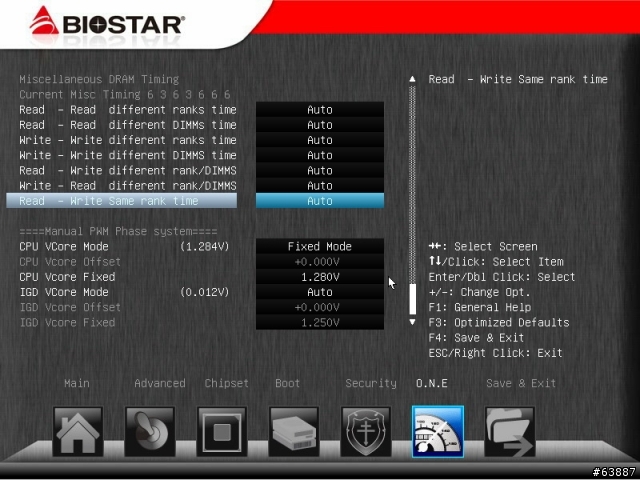Select highlighted Read - Write Same rank time label
This screenshot has width=640, height=480.
[121, 201]
